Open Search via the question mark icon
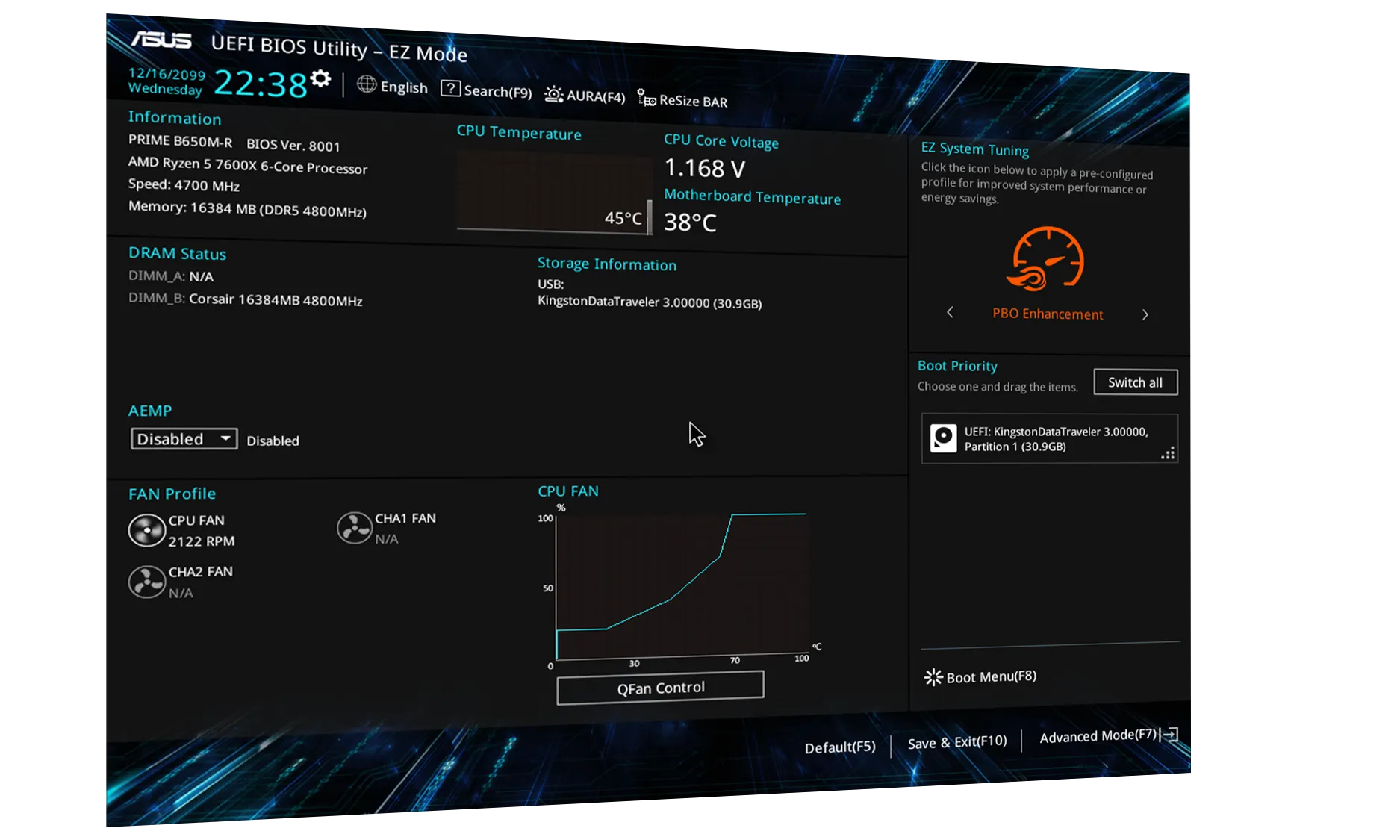 (450, 89)
